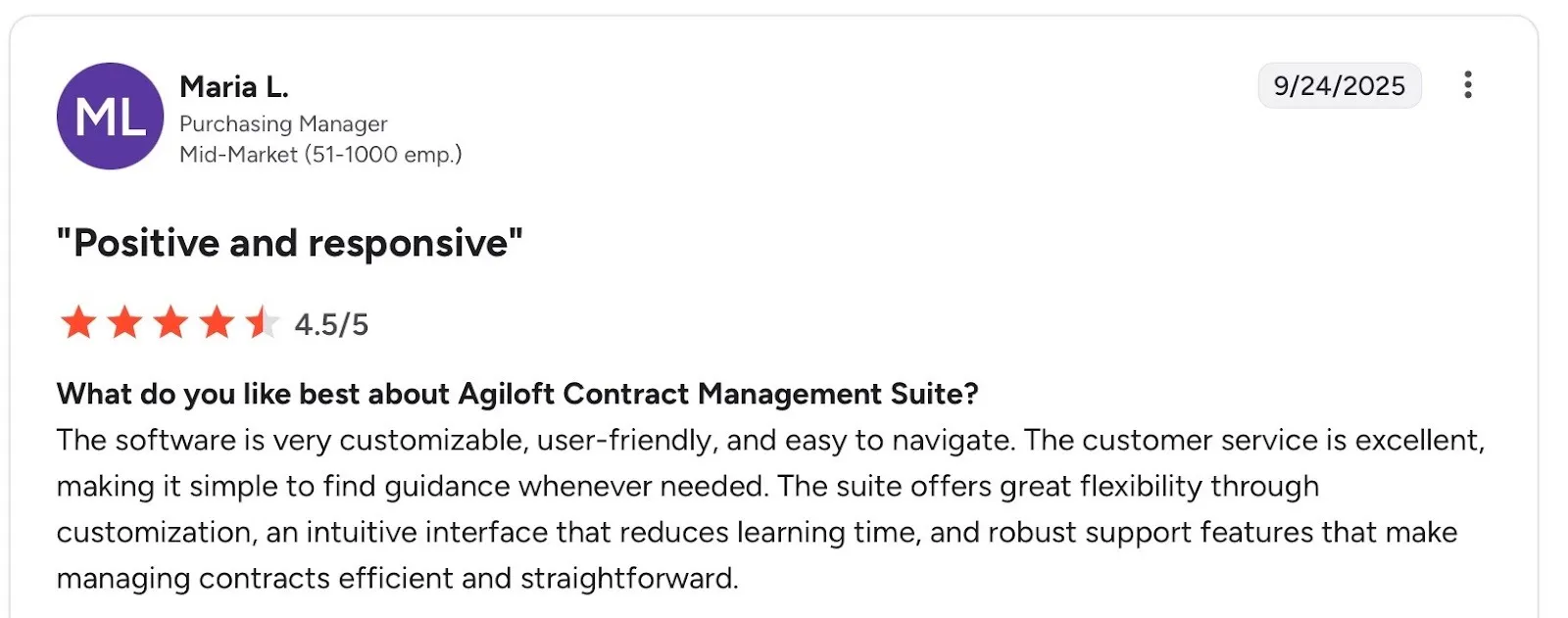
Task: Click the review title Positive and responsive
Action: click(x=289, y=242)
